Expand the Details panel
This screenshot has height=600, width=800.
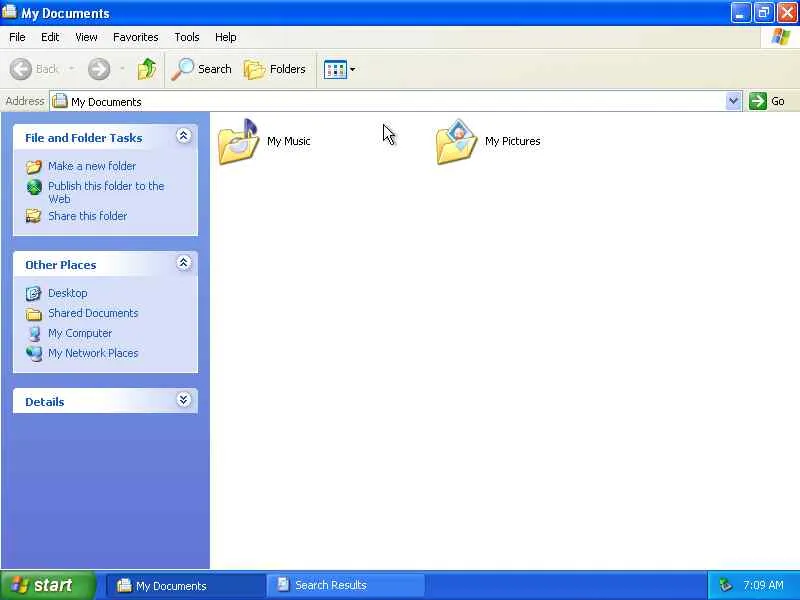(184, 399)
